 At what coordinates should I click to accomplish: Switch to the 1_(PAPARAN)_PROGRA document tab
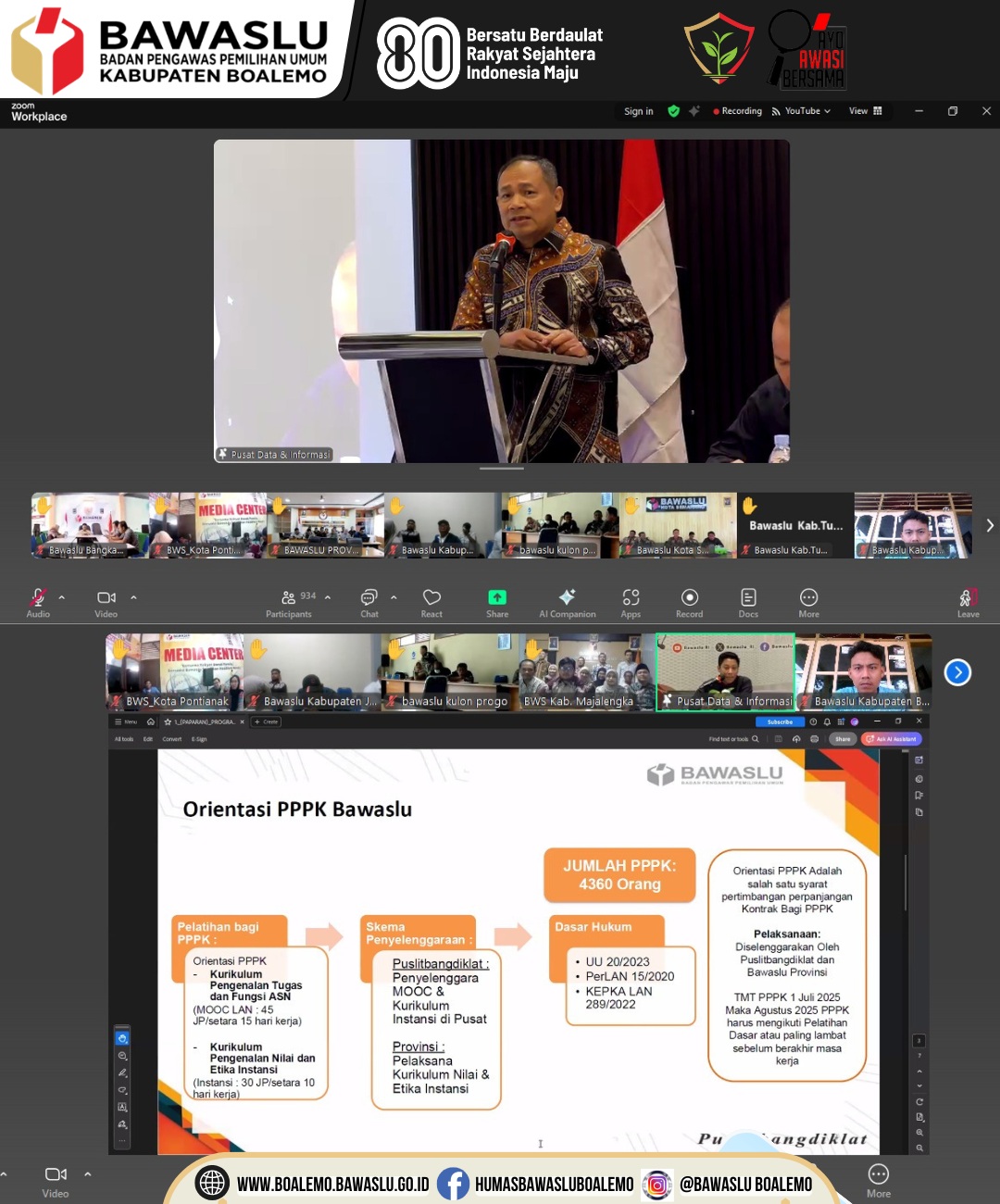click(x=204, y=721)
